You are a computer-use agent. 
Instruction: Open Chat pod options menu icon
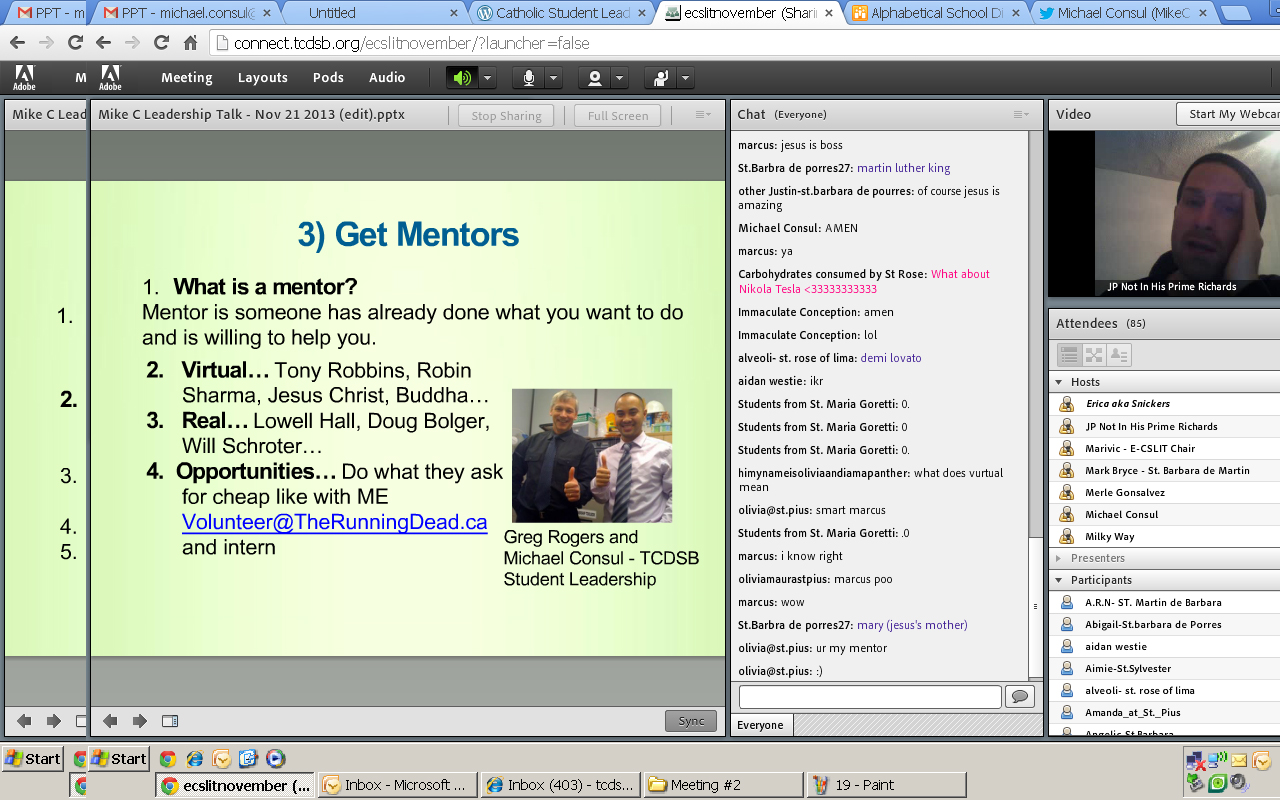coord(1020,115)
